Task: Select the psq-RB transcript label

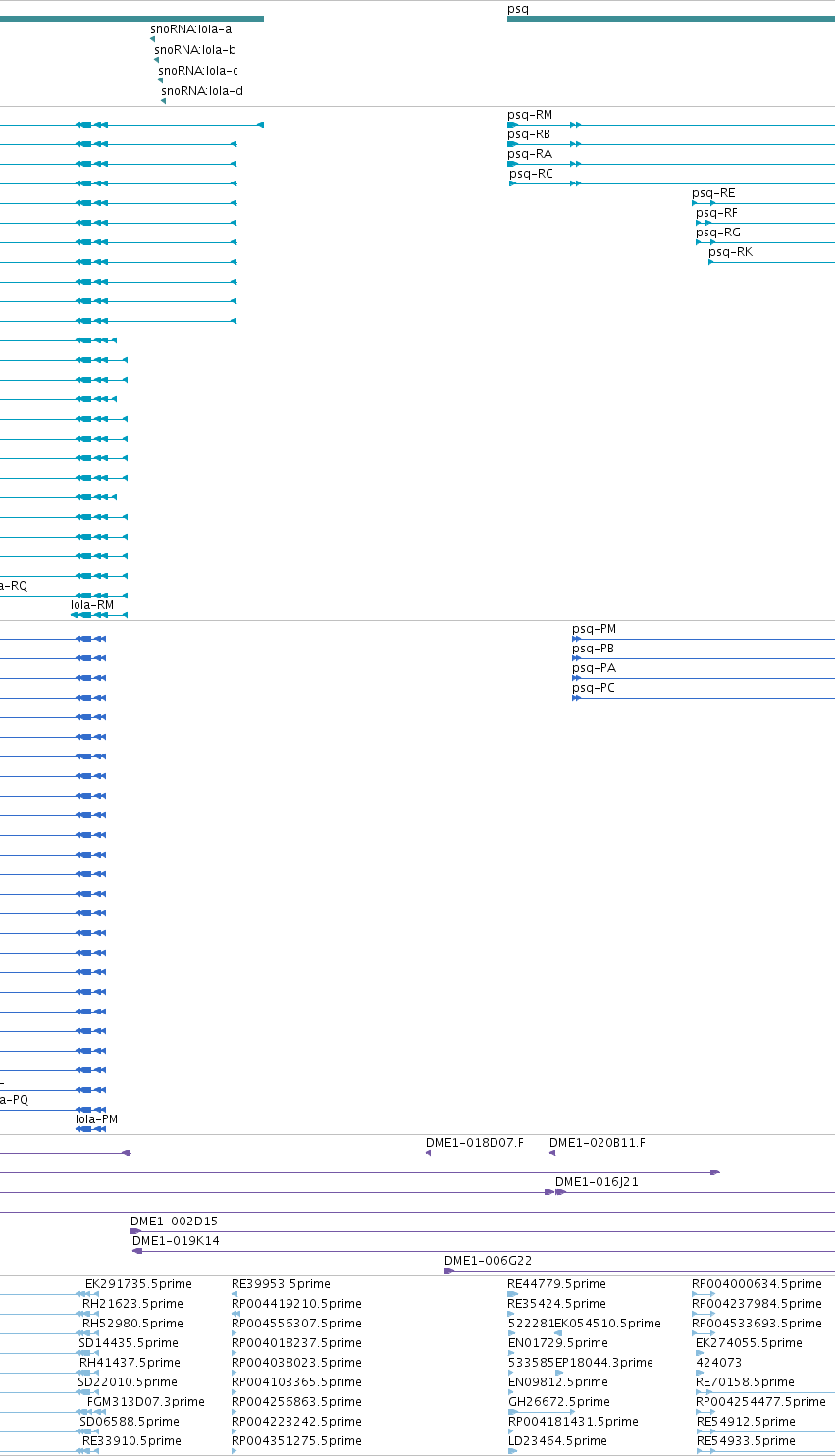Action: pos(529,134)
